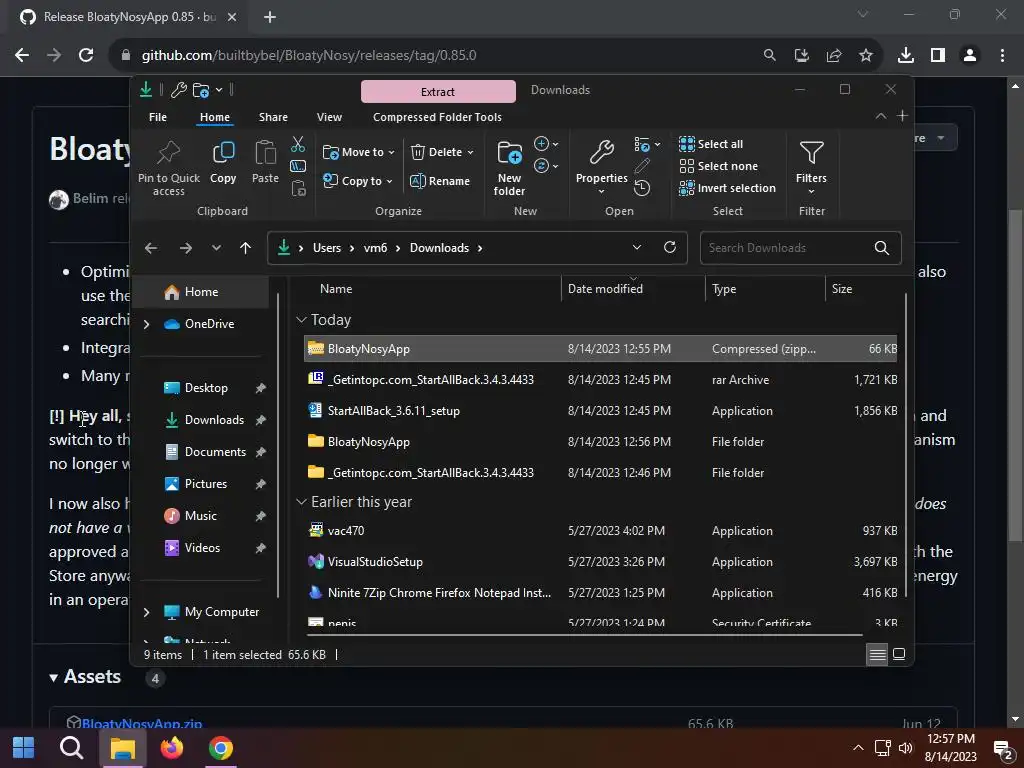Click Select all button
1024x768 pixels.
(x=711, y=144)
